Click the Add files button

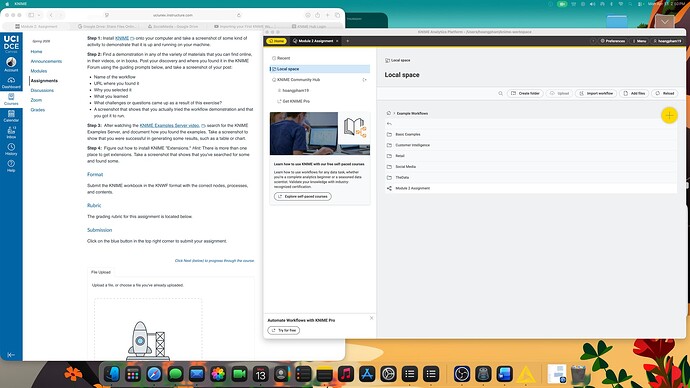(634, 93)
